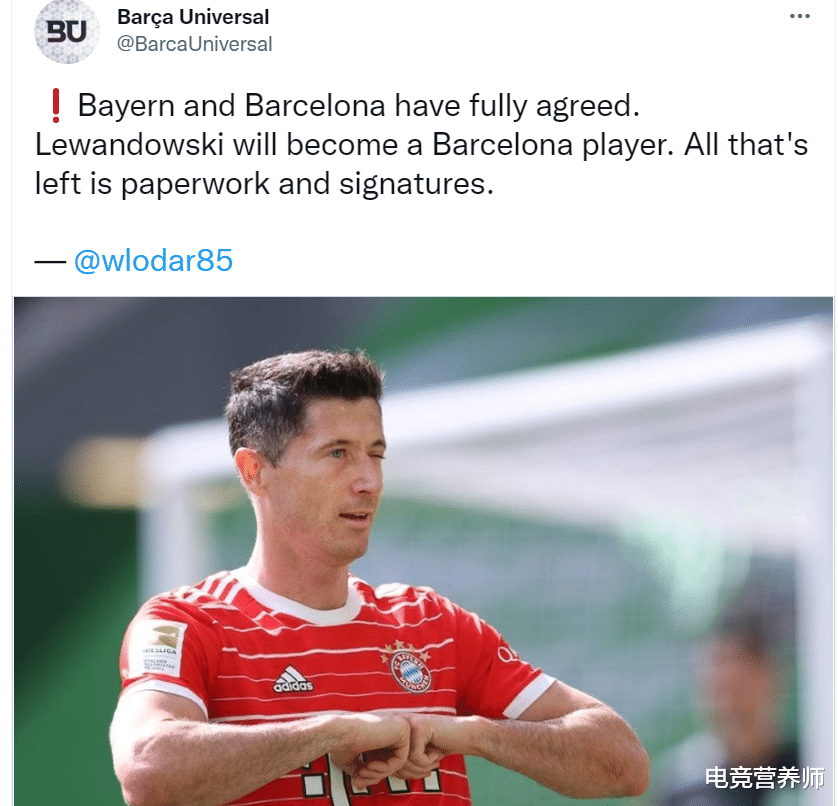
Task: Click the word Lewandowski in the tweet
Action: [129, 145]
